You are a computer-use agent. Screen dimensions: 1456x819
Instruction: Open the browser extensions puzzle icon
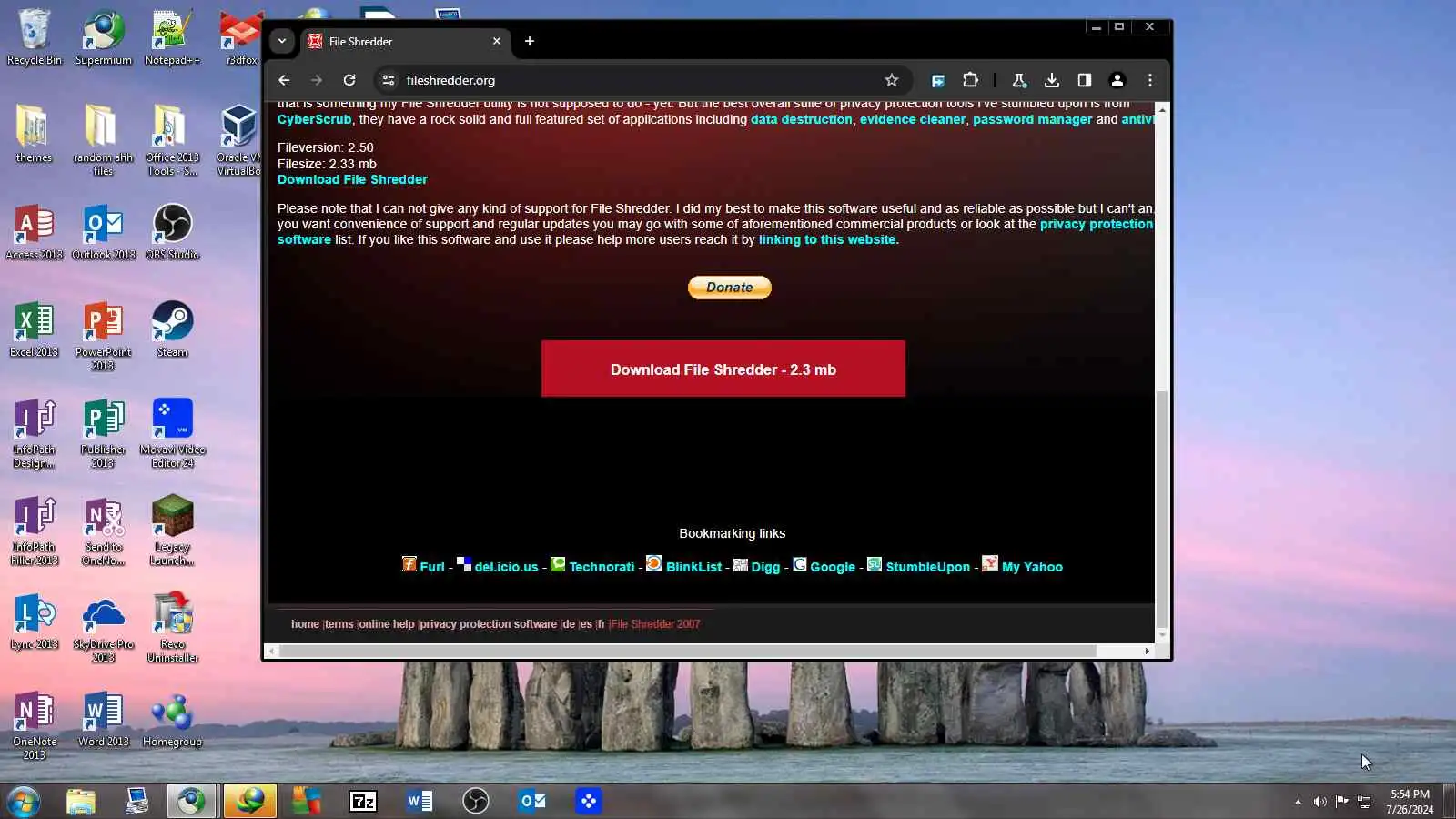971,80
